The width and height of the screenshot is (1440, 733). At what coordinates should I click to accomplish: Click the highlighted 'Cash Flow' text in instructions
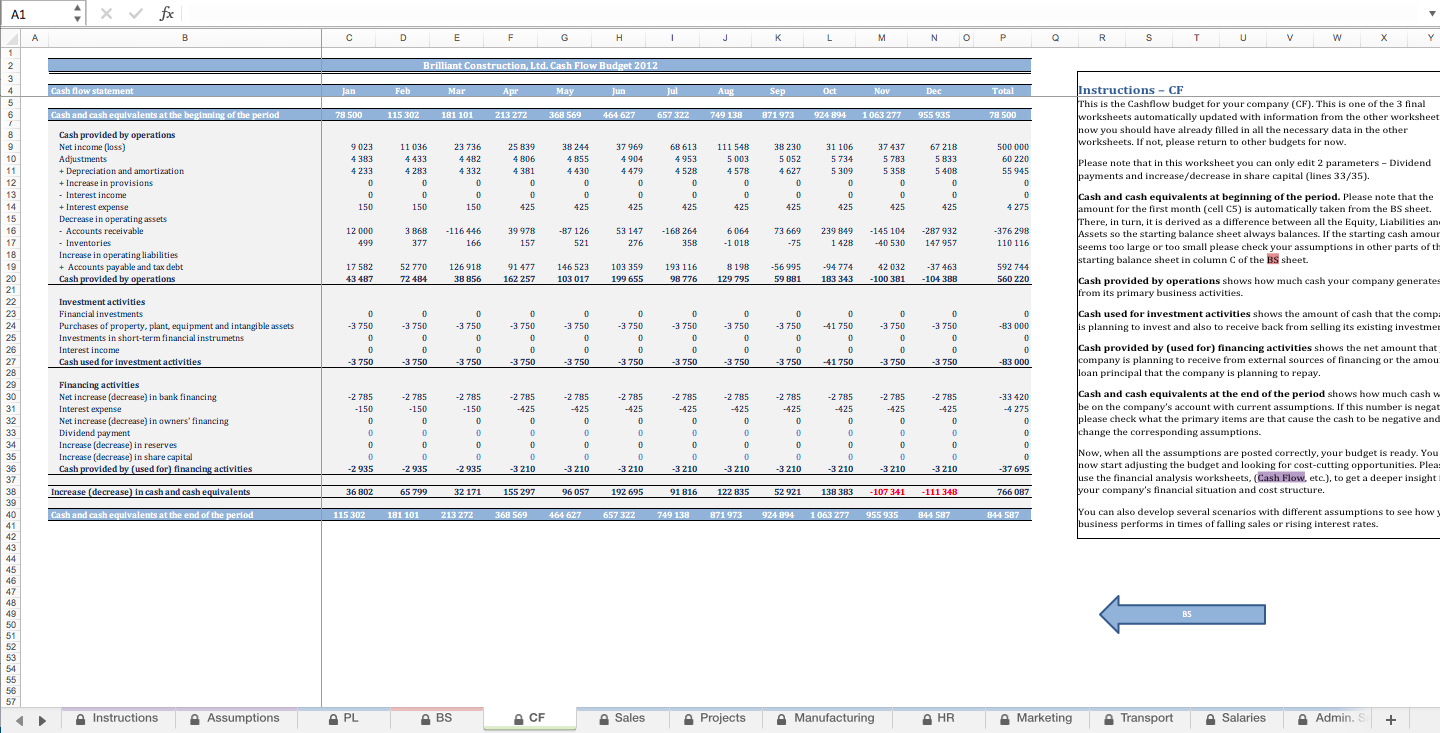point(1281,477)
